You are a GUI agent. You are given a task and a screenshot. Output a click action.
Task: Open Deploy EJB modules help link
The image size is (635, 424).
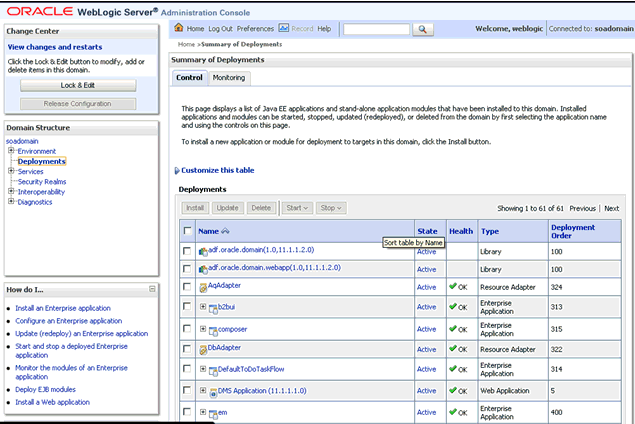(x=45, y=389)
